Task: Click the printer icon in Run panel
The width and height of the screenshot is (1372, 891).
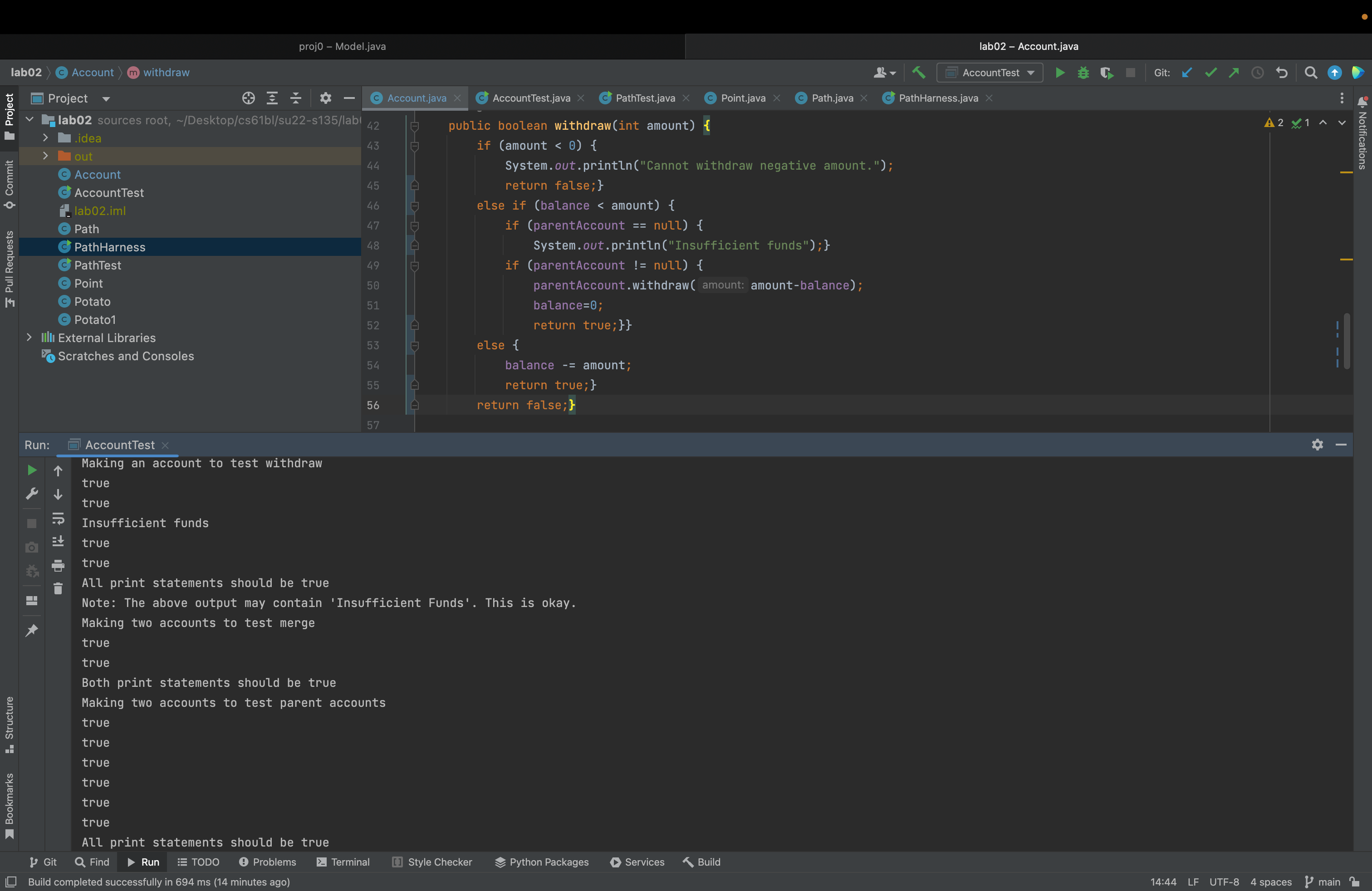Action: [x=58, y=565]
